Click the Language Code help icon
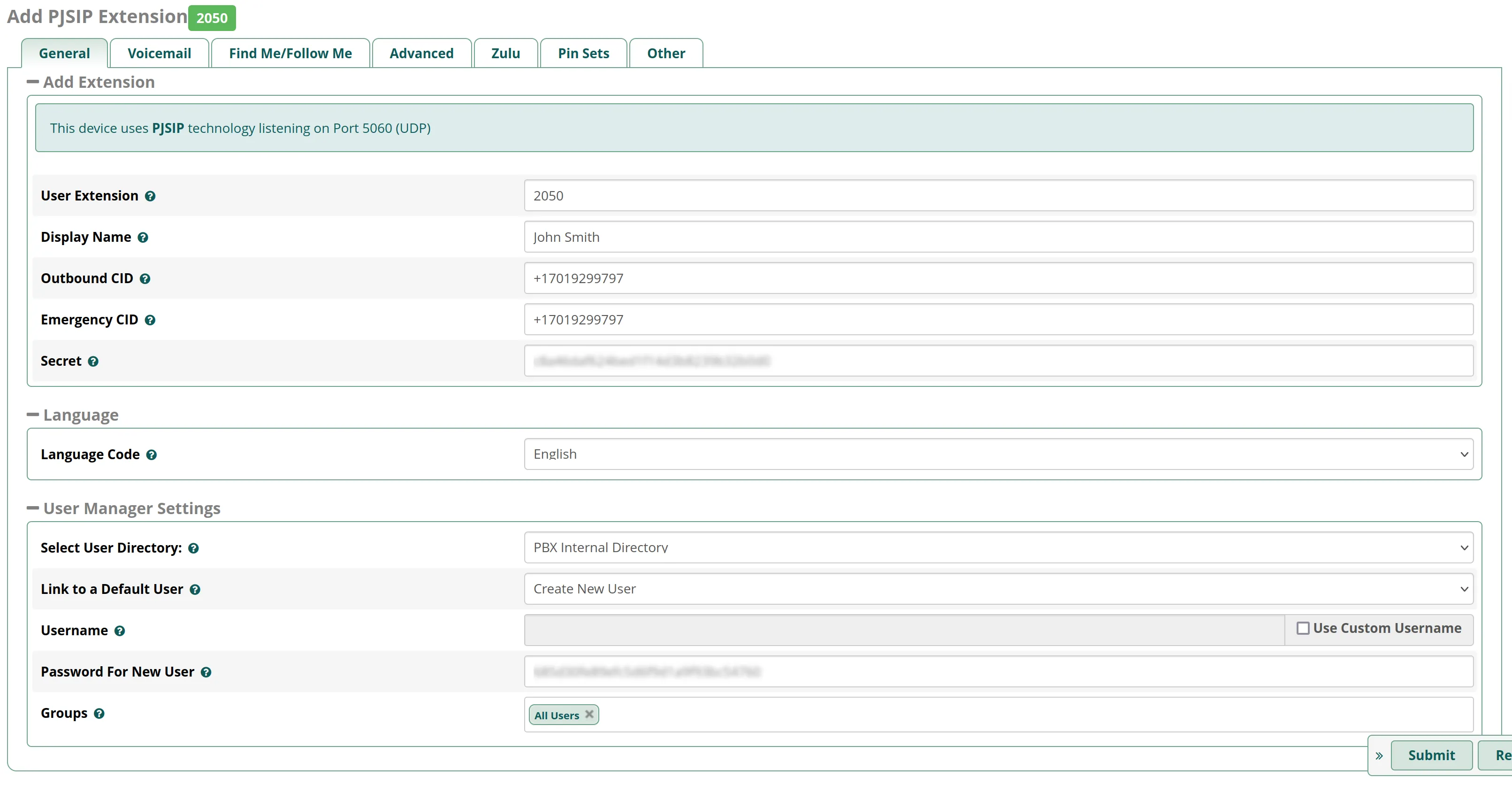The height and width of the screenshot is (785, 1512). click(152, 455)
